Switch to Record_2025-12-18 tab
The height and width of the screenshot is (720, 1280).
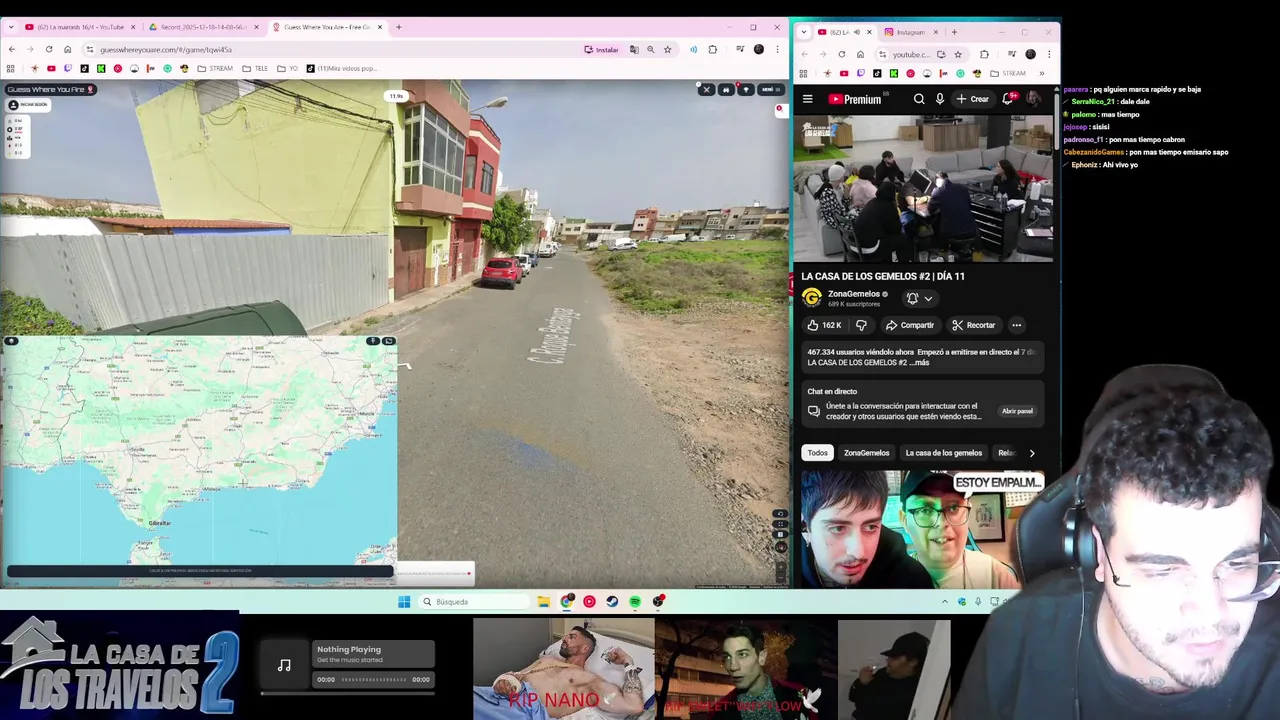point(203,27)
